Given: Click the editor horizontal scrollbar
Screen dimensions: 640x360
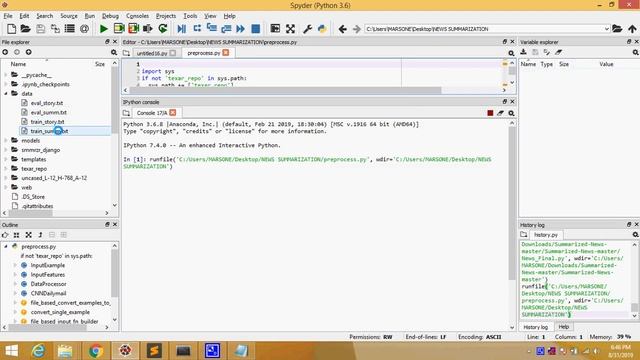Looking at the screenshot, I should (x=286, y=90).
